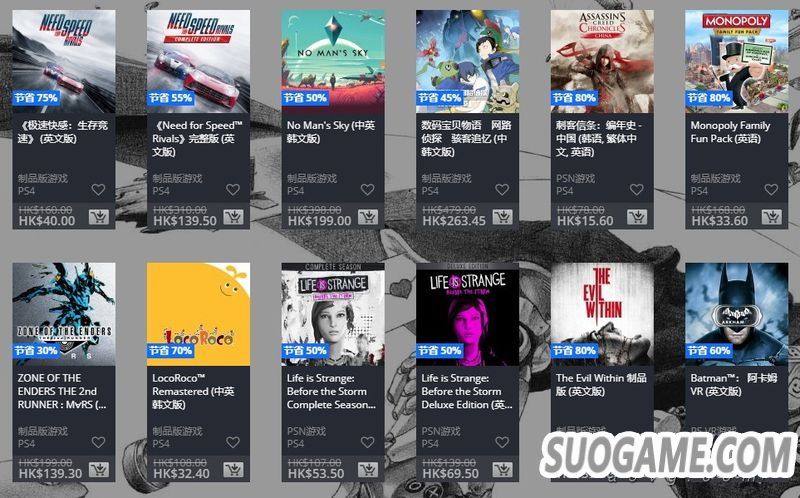Add Life is Strange Deluxe Edition to cart
The image size is (800, 498).
tap(502, 469)
